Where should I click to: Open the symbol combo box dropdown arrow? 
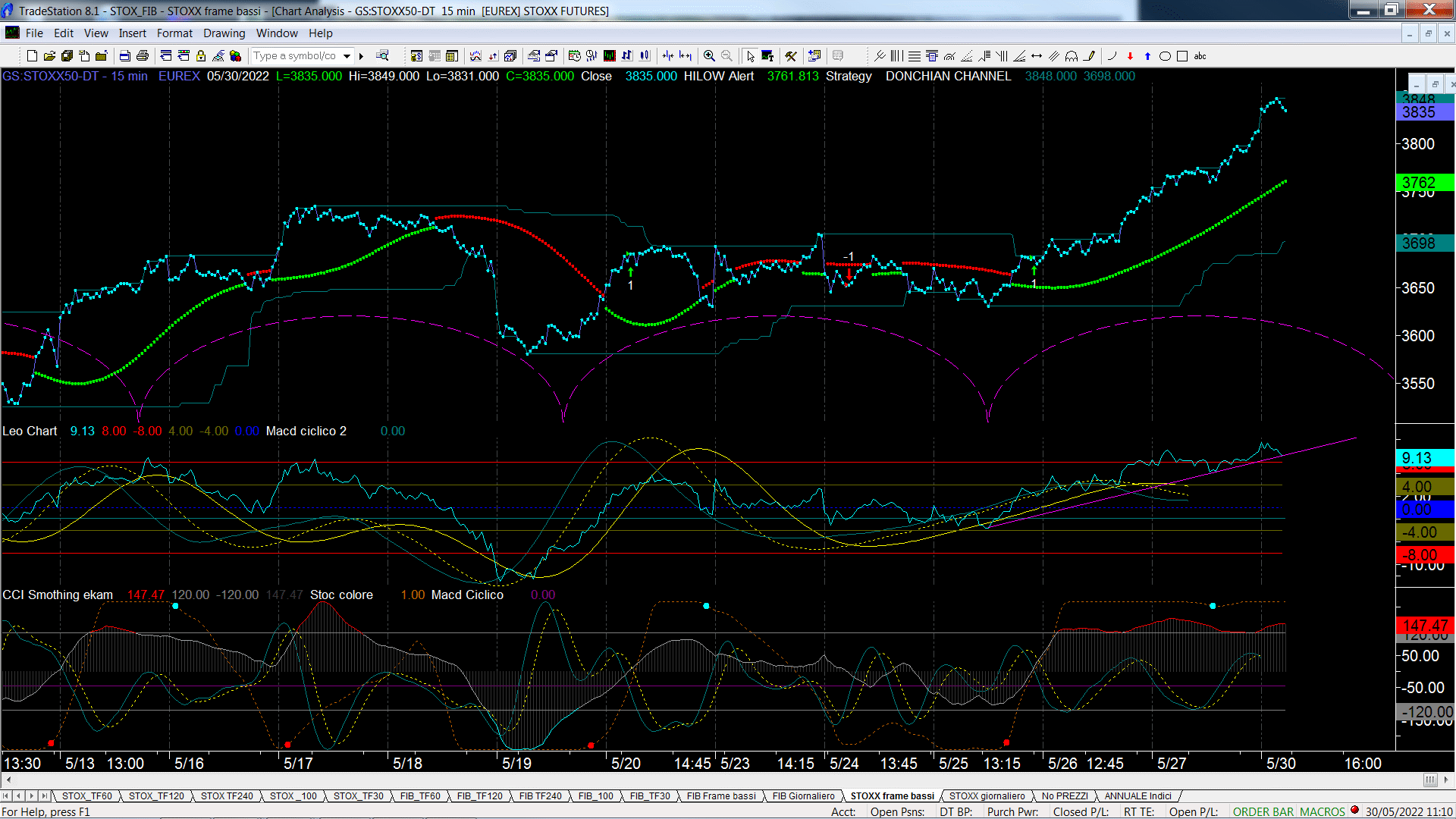(347, 55)
